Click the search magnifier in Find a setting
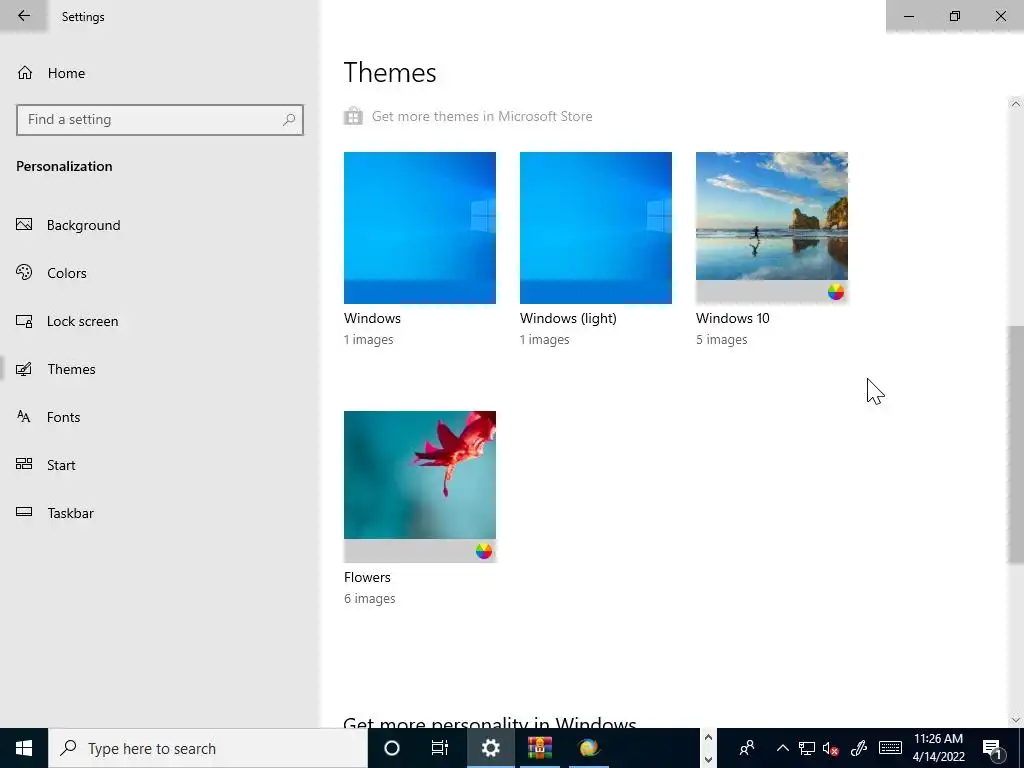 (289, 120)
